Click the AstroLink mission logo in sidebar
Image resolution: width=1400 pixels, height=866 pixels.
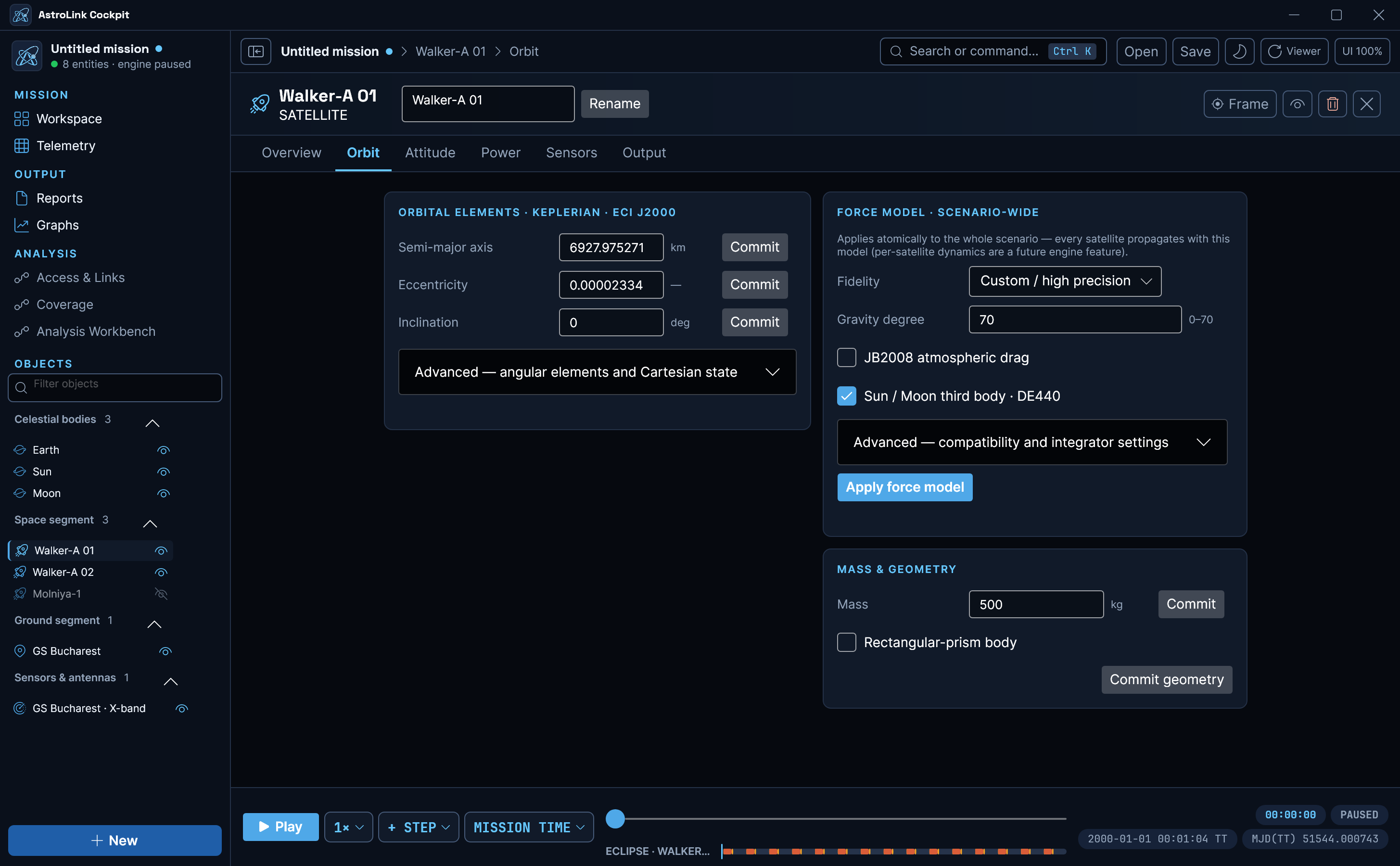[x=26, y=55]
